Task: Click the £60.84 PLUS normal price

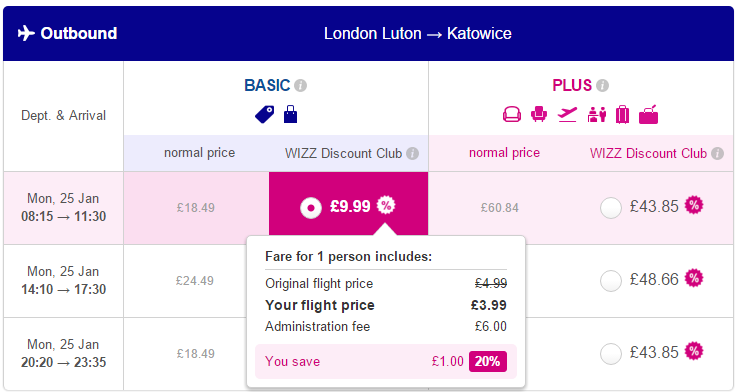Action: click(500, 208)
